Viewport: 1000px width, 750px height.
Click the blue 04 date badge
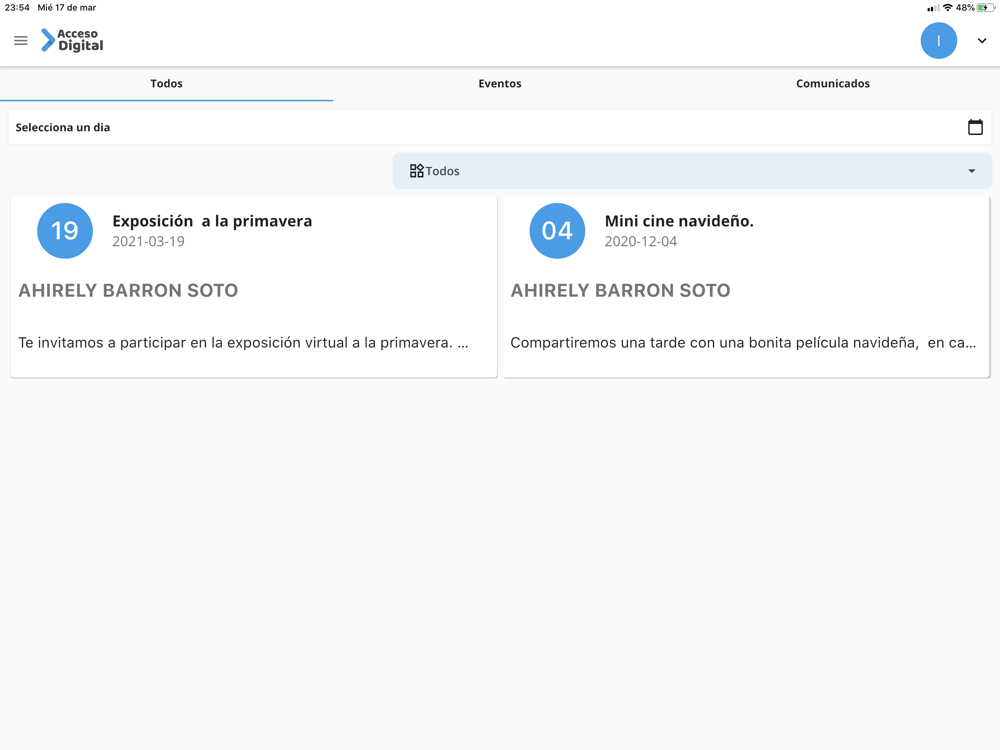tap(557, 231)
